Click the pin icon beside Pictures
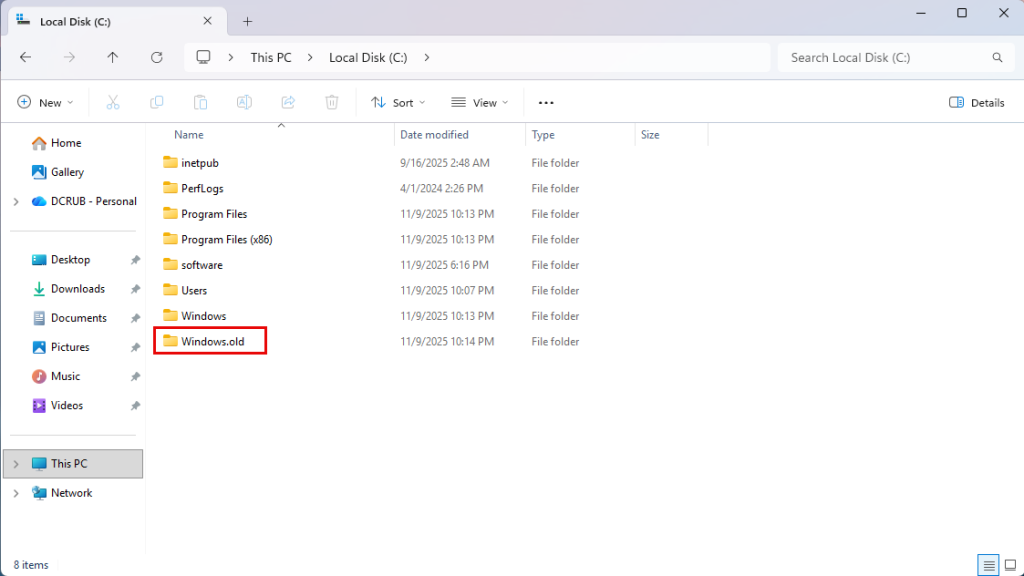This screenshot has height=576, width=1024. [x=135, y=347]
